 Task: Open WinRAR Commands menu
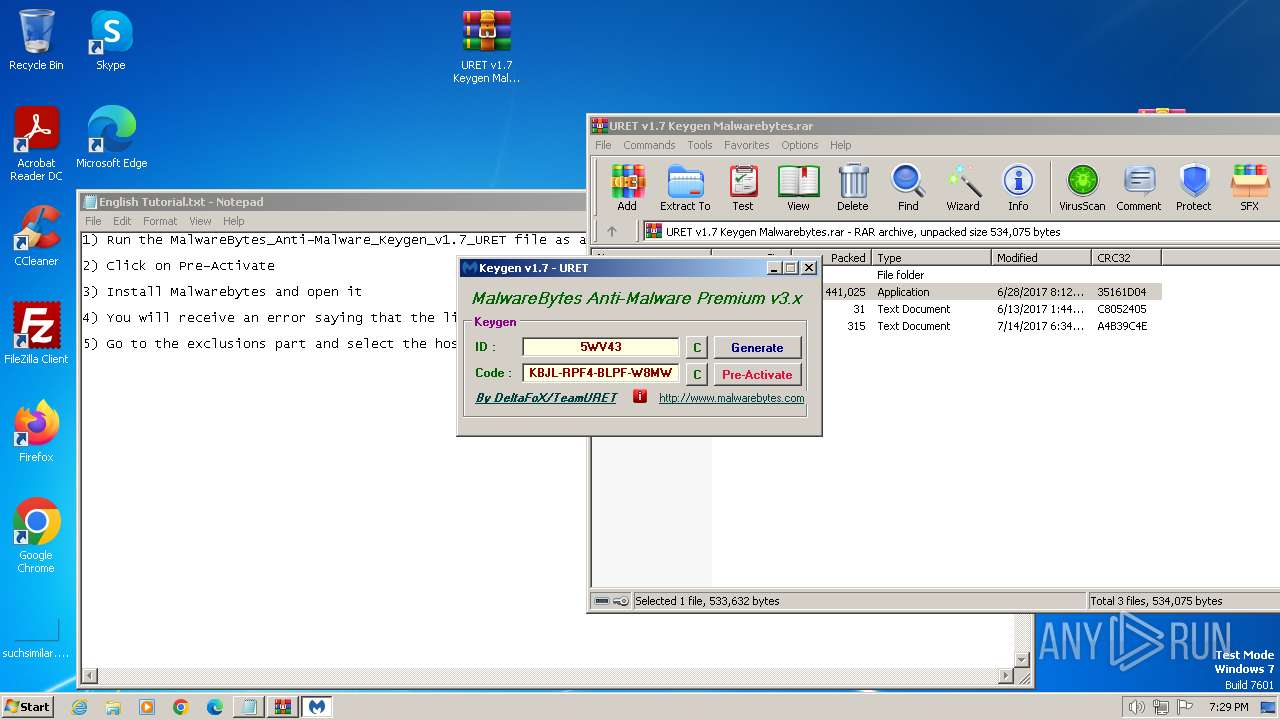(x=649, y=145)
